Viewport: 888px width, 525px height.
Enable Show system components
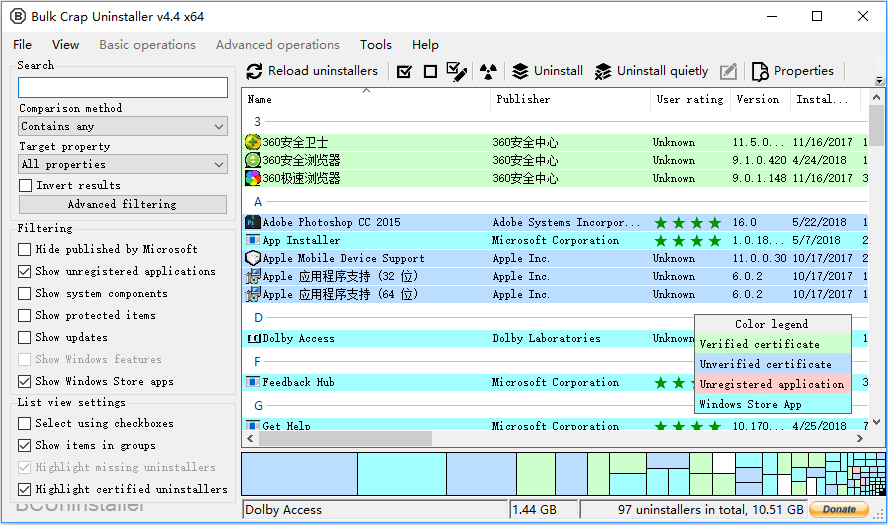click(24, 293)
